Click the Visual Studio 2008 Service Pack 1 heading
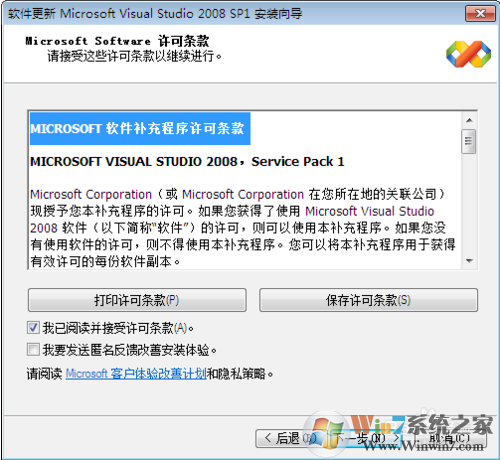The image size is (500, 460). tap(187, 162)
